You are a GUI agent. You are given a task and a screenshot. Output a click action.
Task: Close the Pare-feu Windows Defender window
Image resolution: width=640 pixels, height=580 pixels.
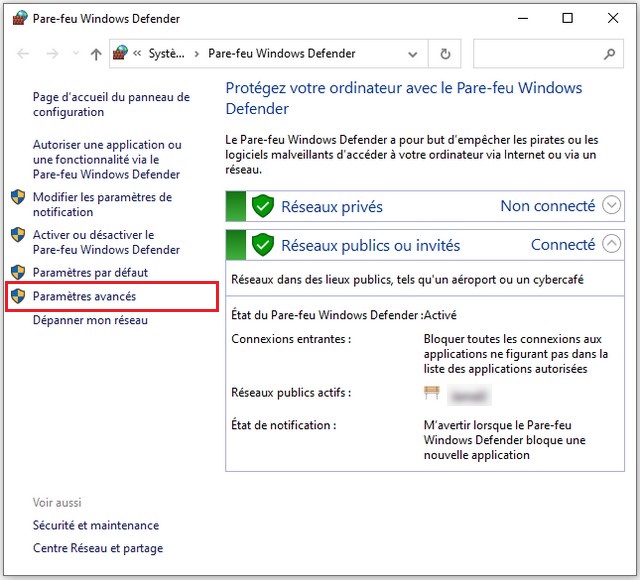click(x=613, y=18)
